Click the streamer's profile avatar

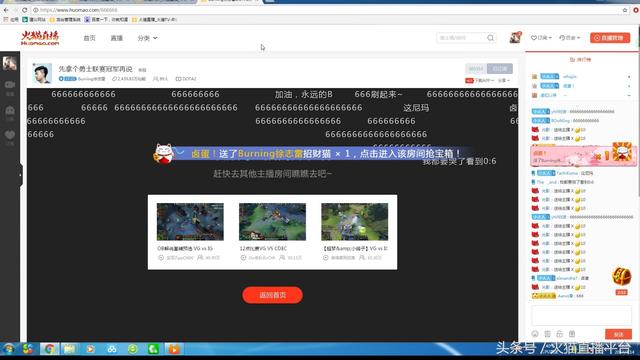[42, 73]
